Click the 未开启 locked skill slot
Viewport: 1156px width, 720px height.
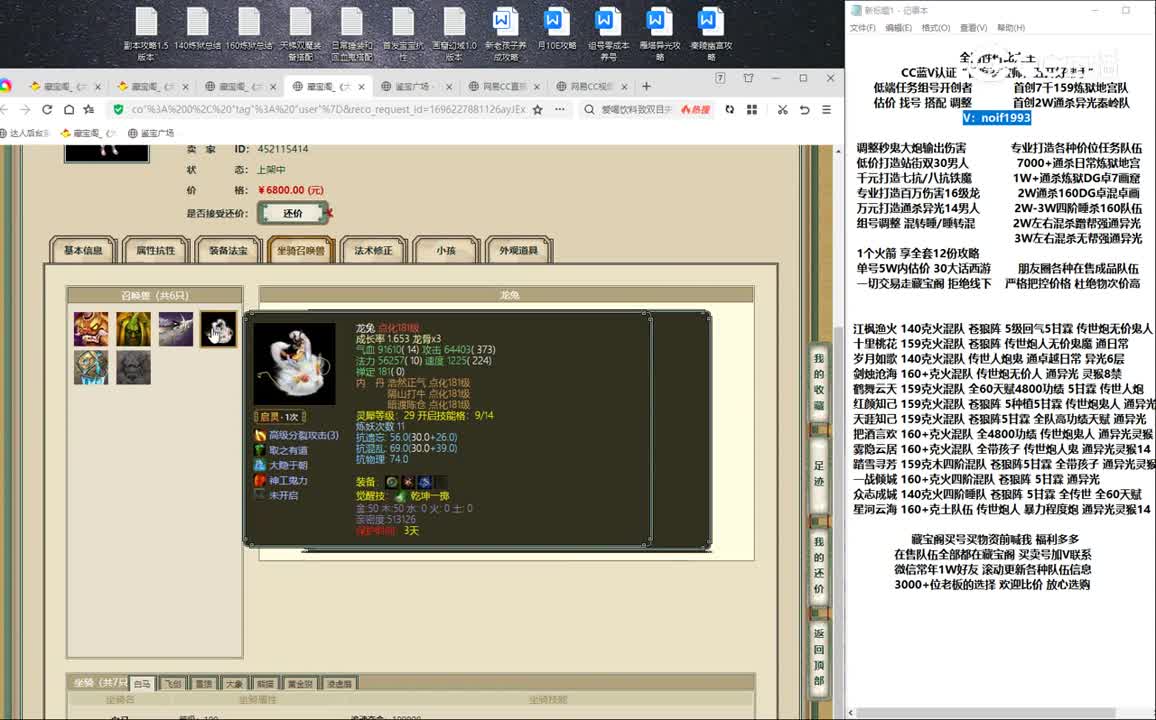(260, 495)
